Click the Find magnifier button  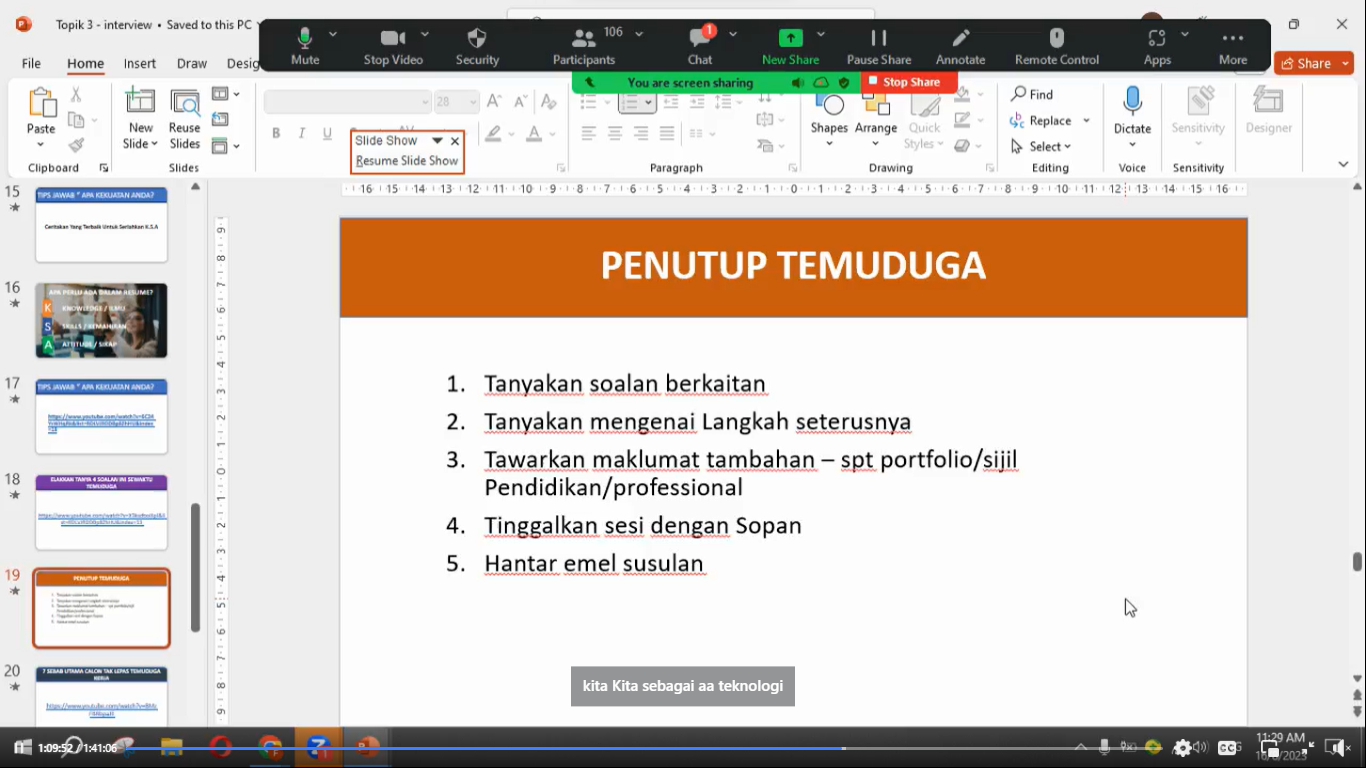[1032, 94]
